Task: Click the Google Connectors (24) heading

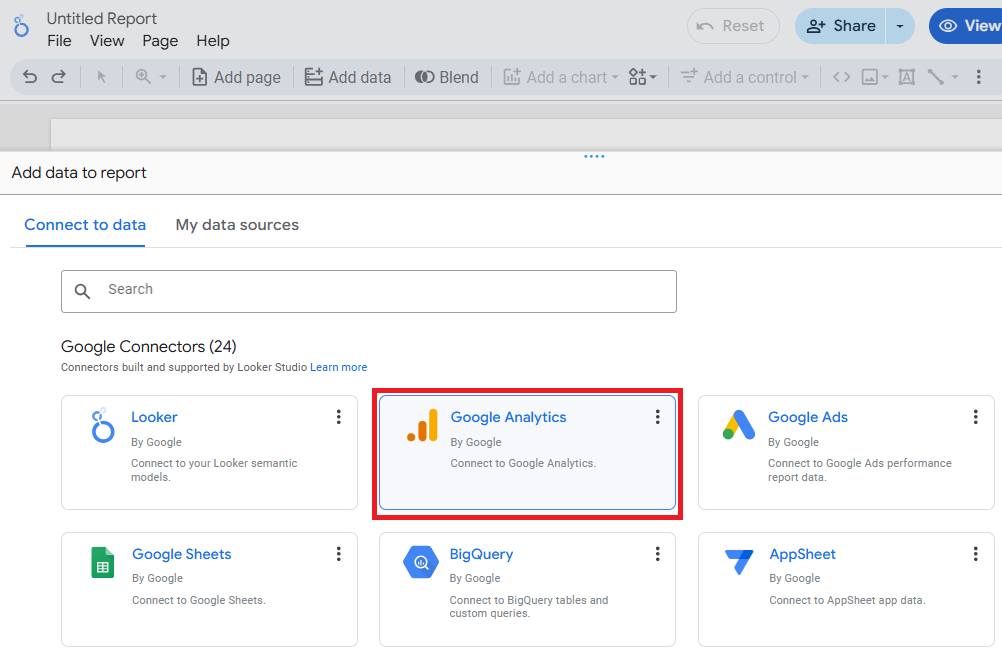Action: click(x=149, y=346)
